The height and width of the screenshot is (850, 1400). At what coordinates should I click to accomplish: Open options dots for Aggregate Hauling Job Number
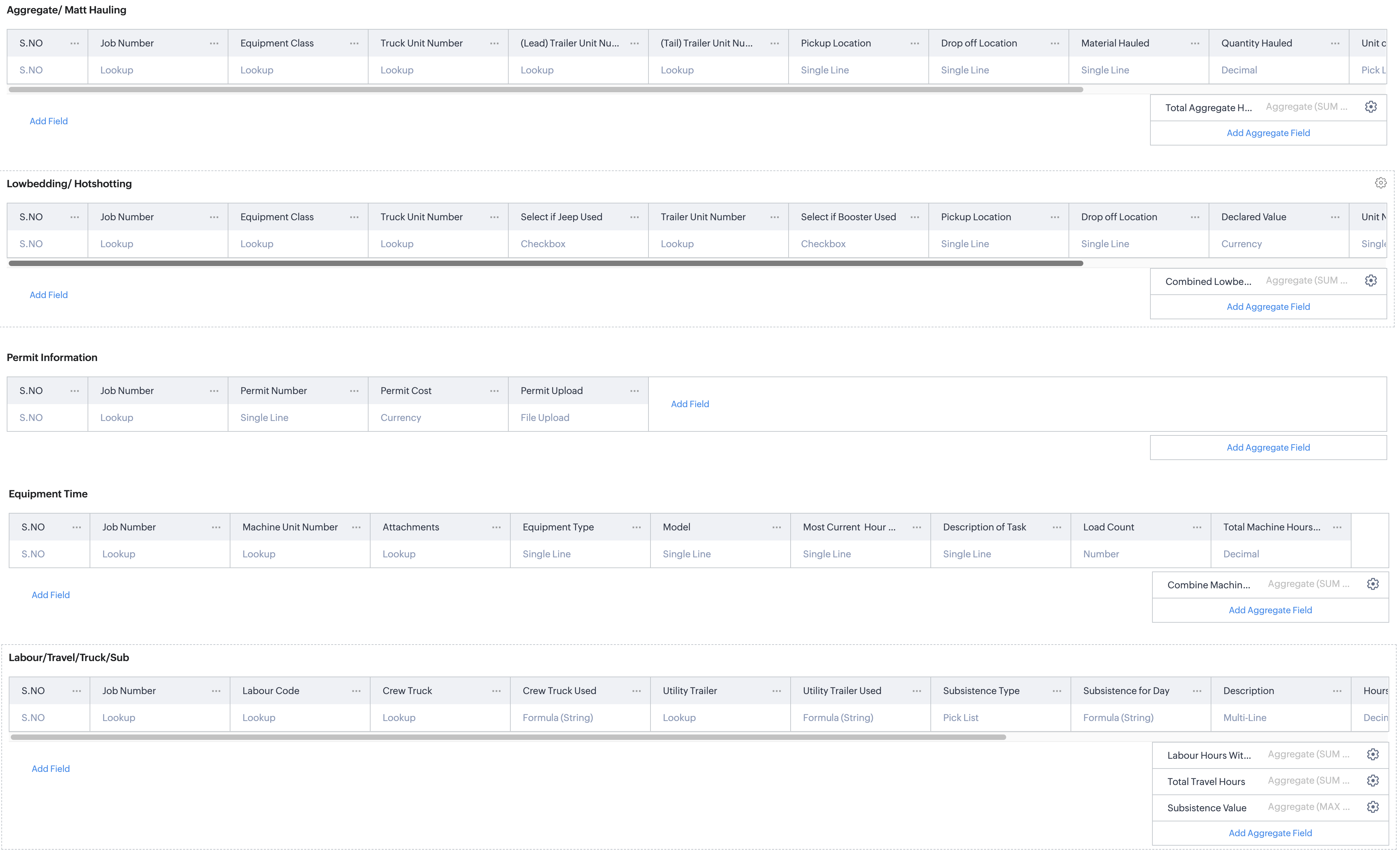click(214, 43)
